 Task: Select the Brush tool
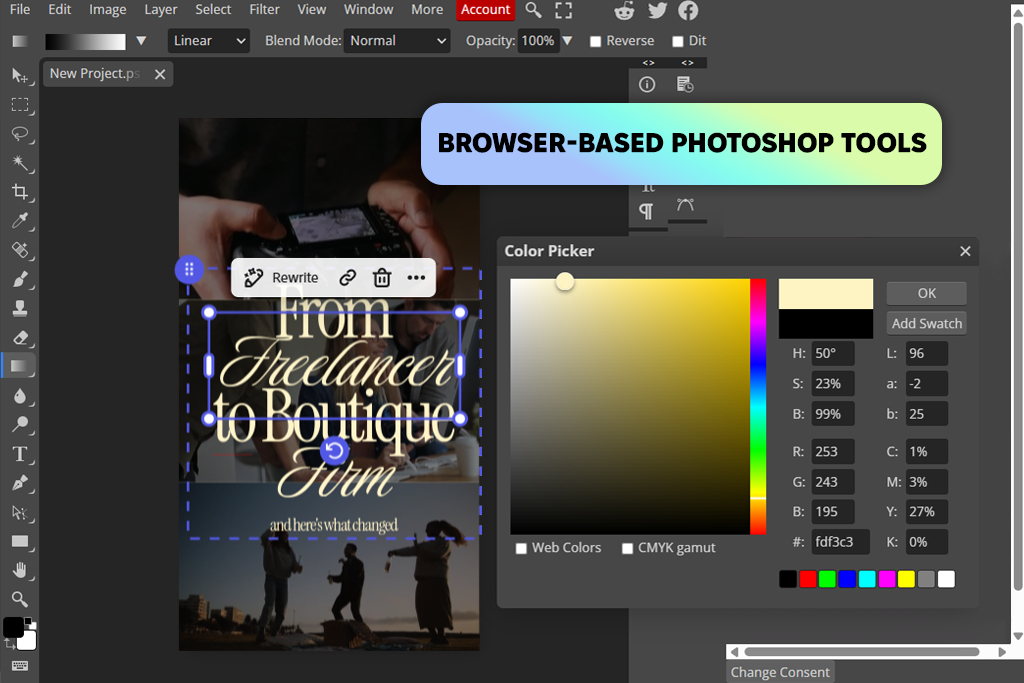[20, 279]
